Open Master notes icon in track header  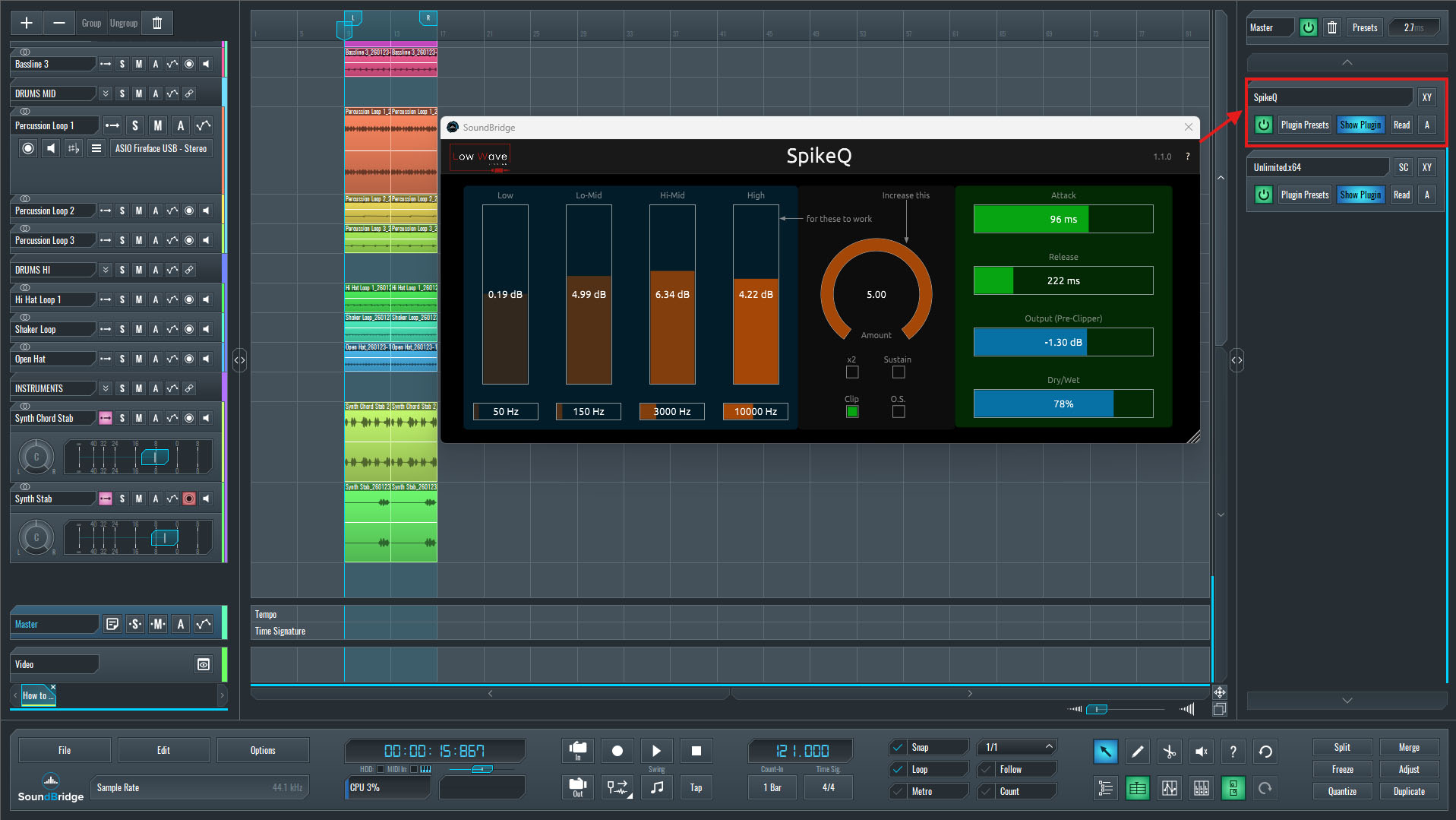[112, 624]
